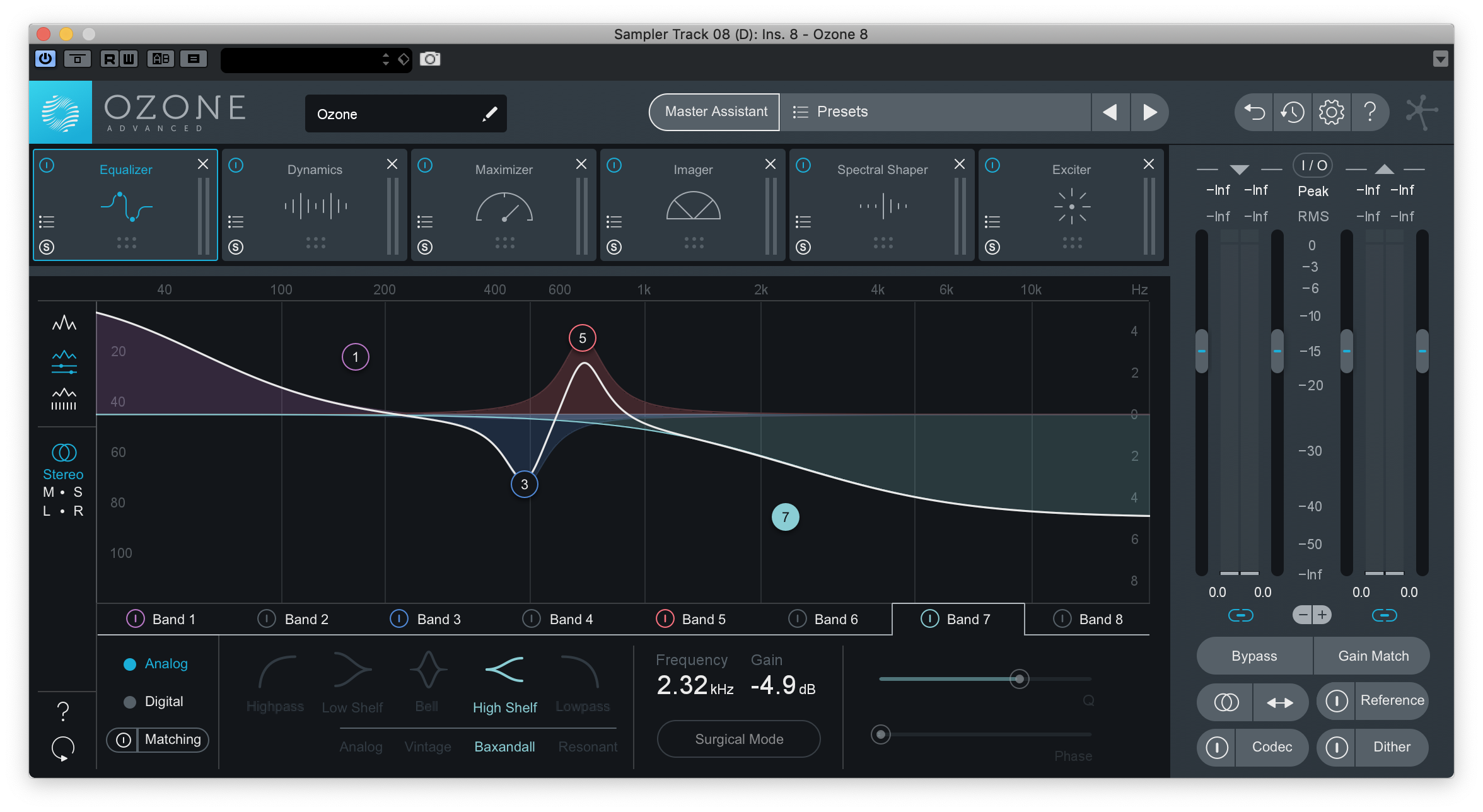
Task: Toggle power on the Imager module
Action: click(614, 166)
